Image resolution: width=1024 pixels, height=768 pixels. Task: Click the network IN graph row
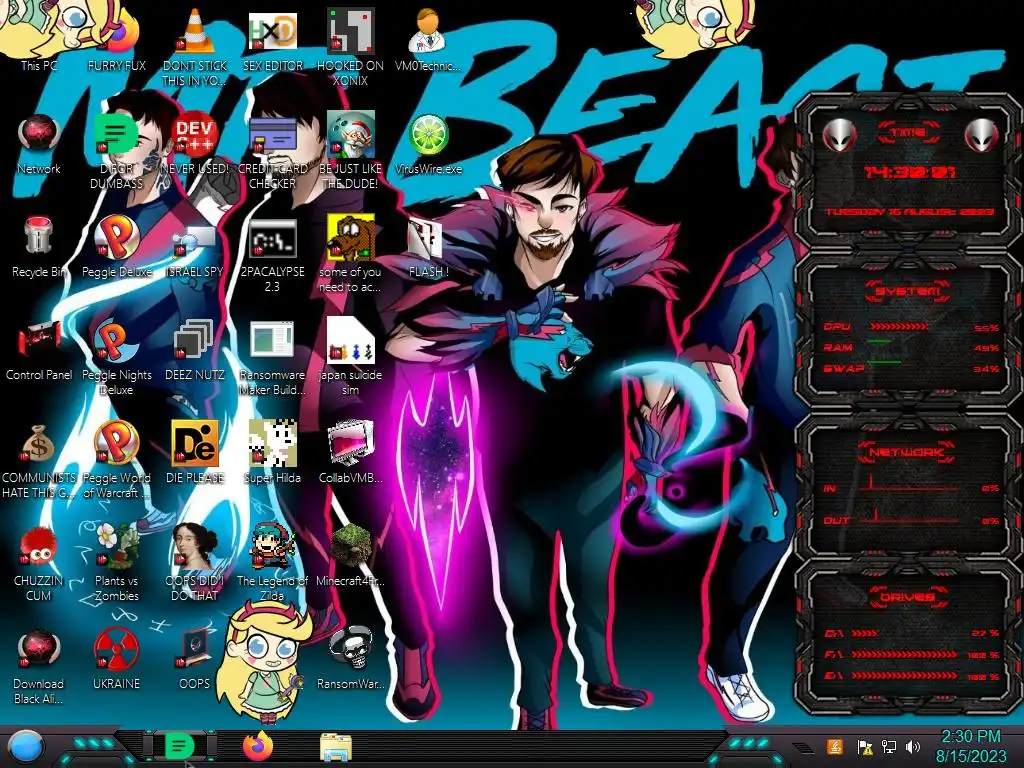(912, 485)
